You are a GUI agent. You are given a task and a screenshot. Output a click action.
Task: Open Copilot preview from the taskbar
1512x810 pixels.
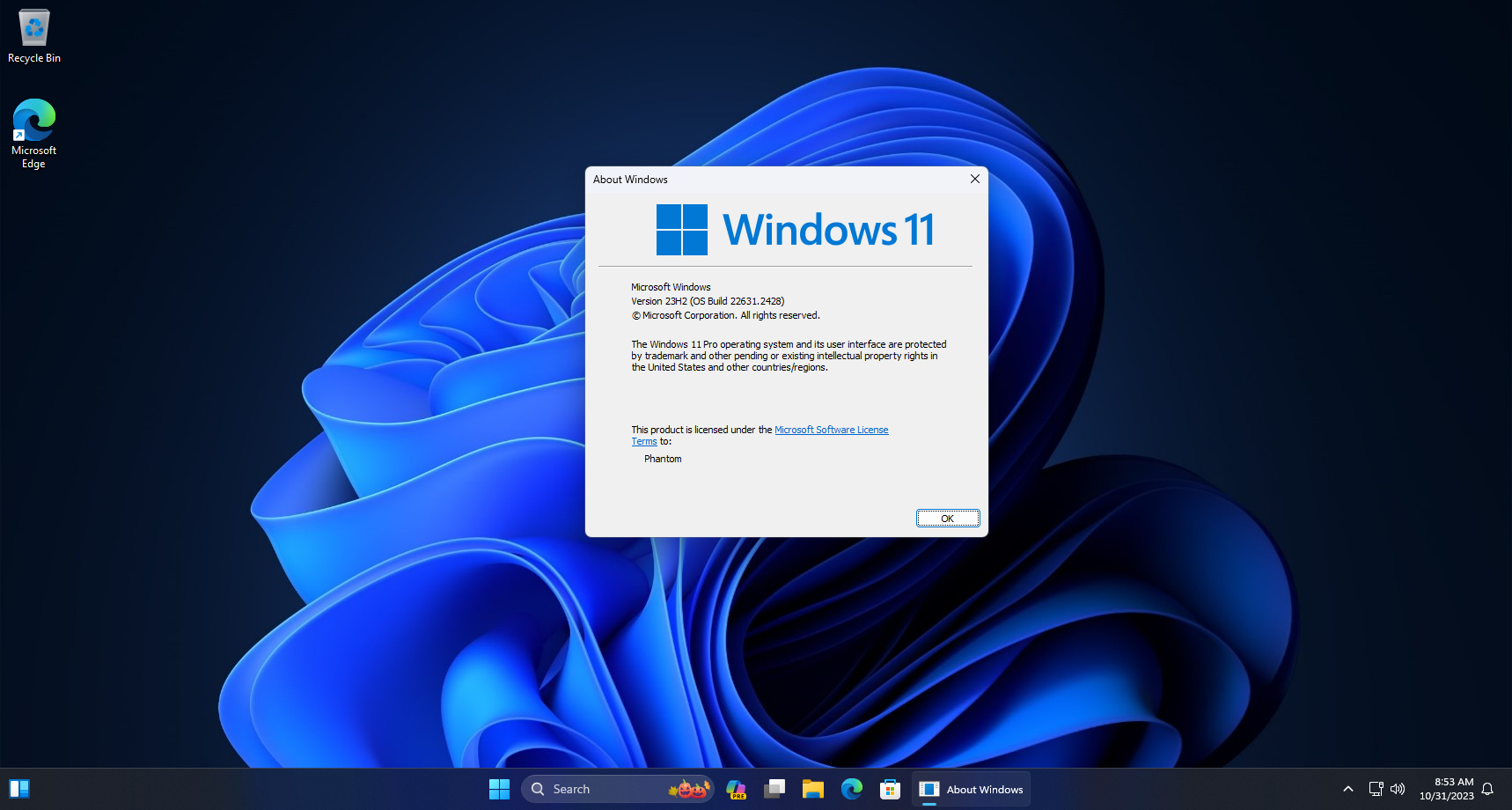point(736,789)
